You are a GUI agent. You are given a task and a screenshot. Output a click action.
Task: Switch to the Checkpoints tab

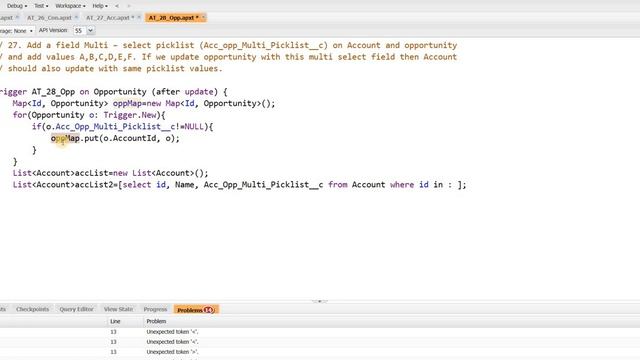[x=32, y=309]
